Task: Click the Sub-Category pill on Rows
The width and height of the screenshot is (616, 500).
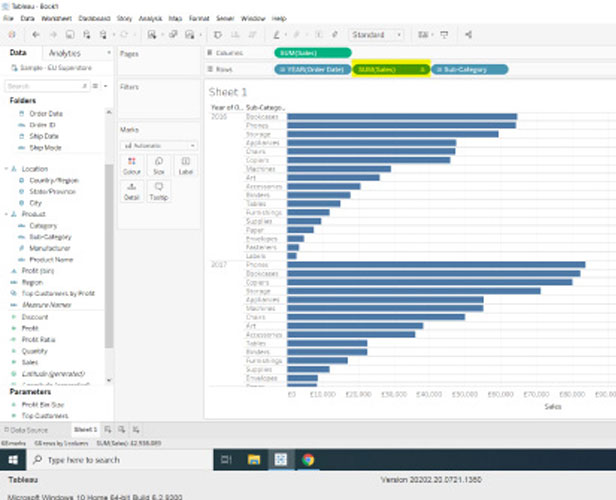Action: click(470, 70)
